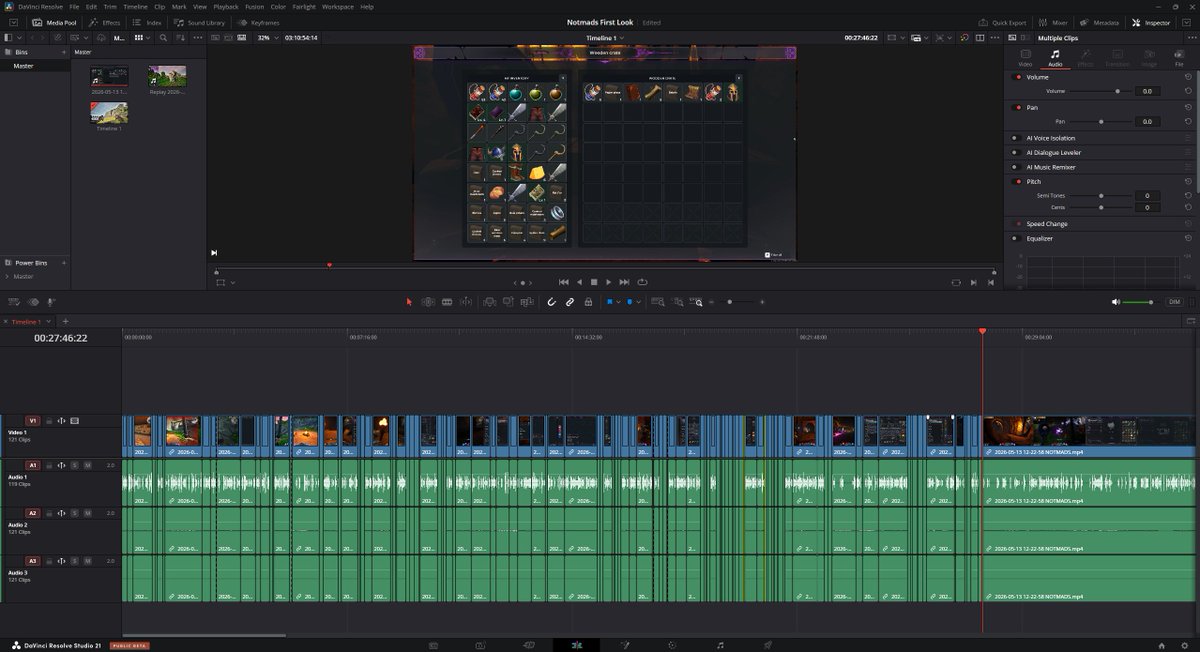Add a new timeline tab with plus
Image resolution: width=1200 pixels, height=652 pixels.
[65, 321]
